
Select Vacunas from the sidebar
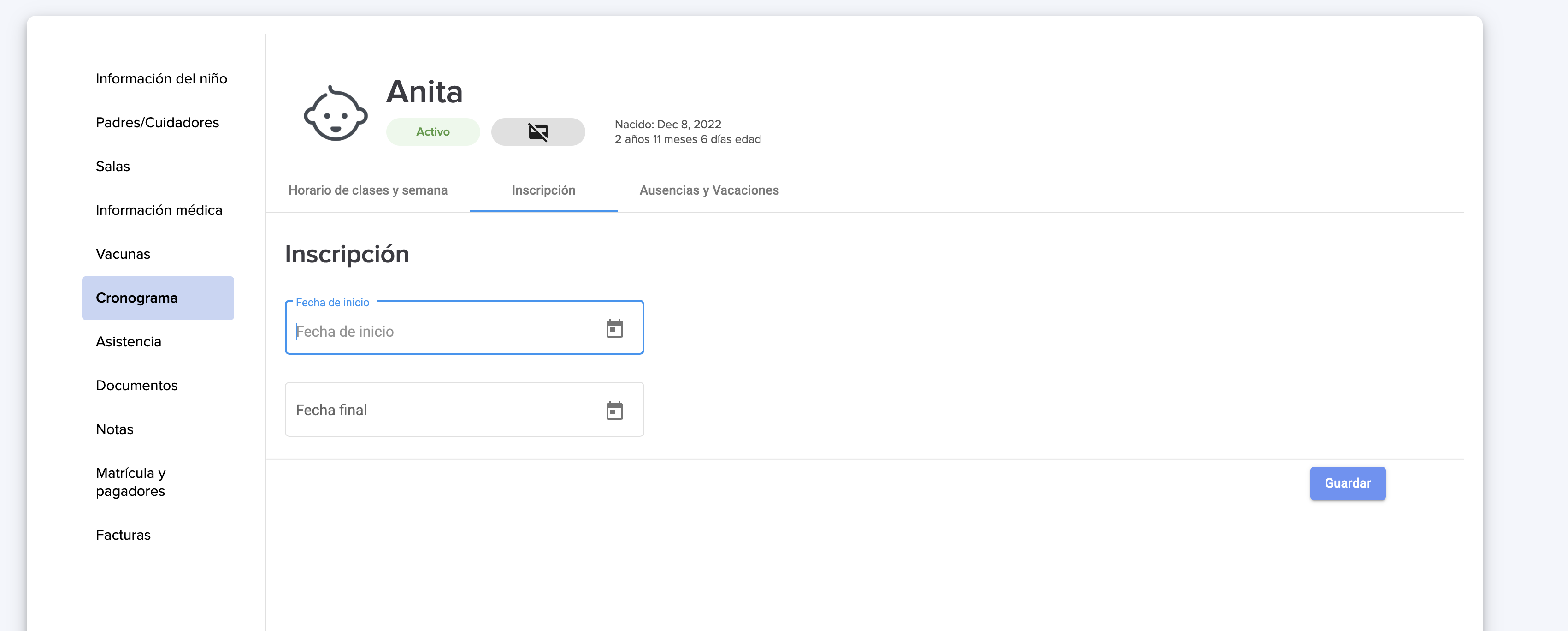[123, 255]
